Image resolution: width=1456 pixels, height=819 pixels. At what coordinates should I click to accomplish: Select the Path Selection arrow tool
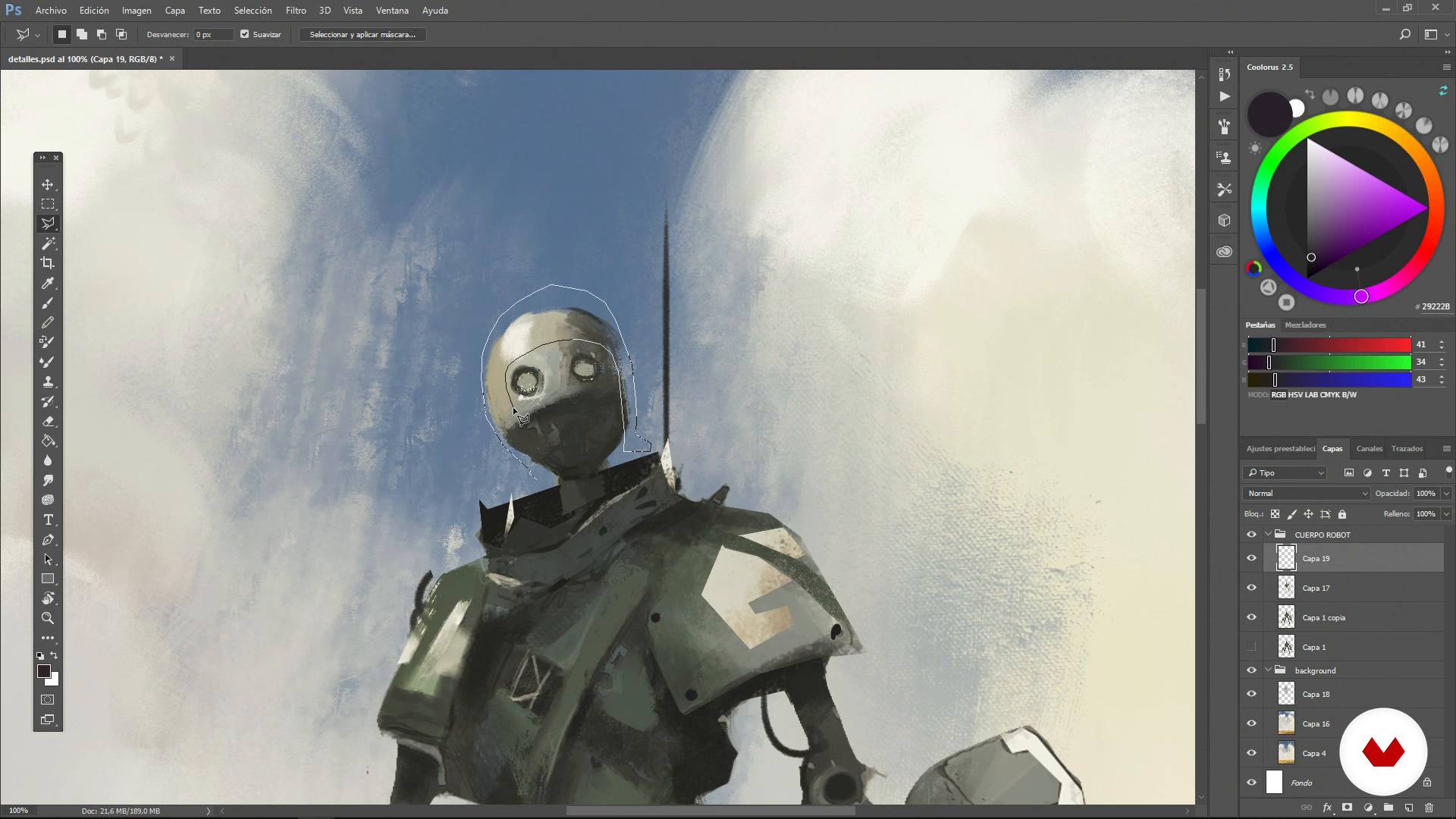tap(48, 559)
